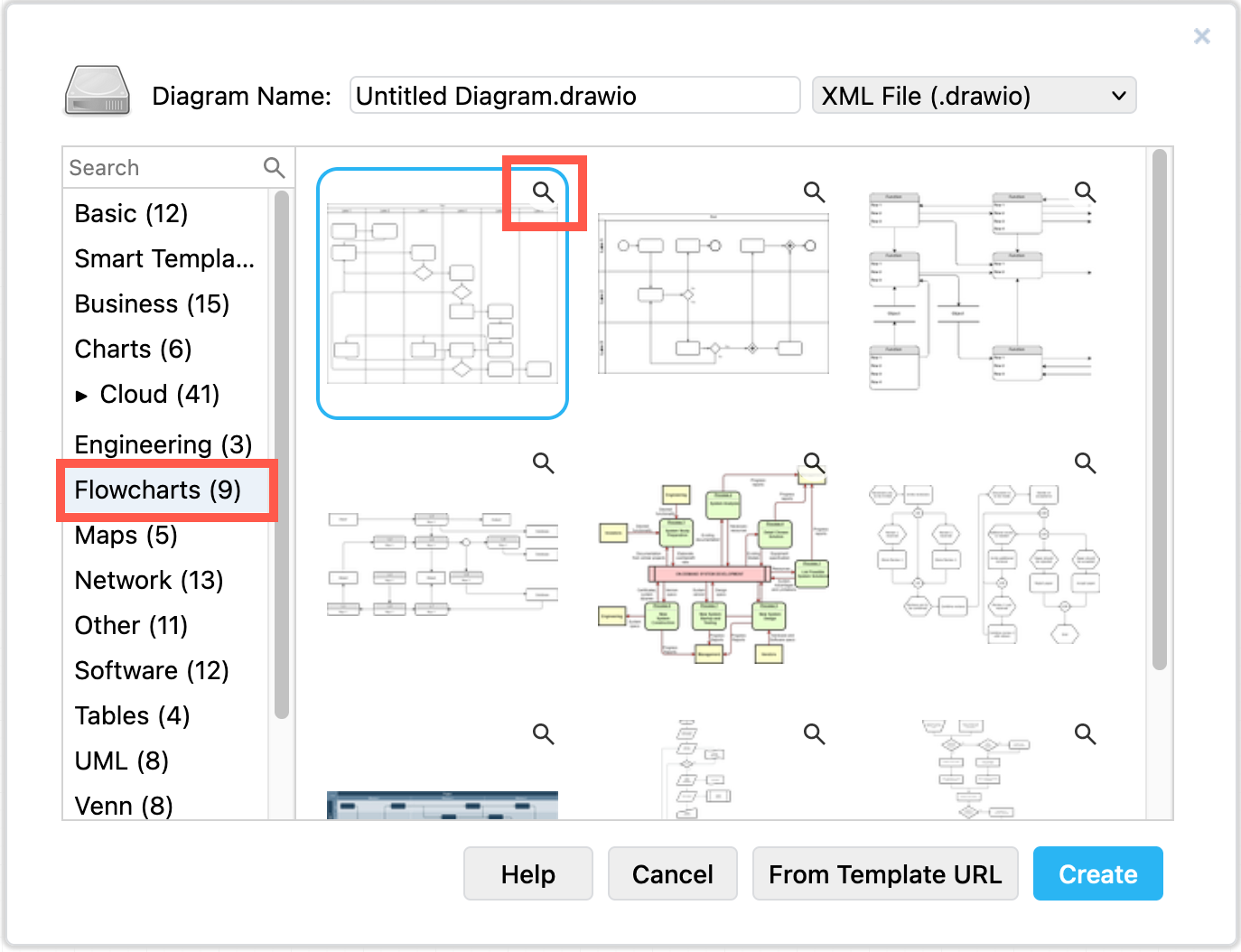Click the Help button

(x=527, y=873)
